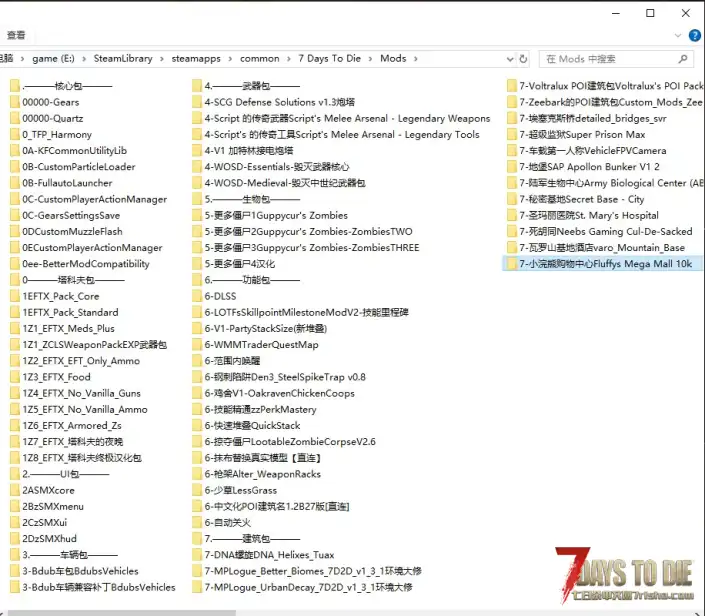Viewport: 705px width, 616px height.
Task: Expand the ribbon with top-right chevron
Action: (678, 35)
